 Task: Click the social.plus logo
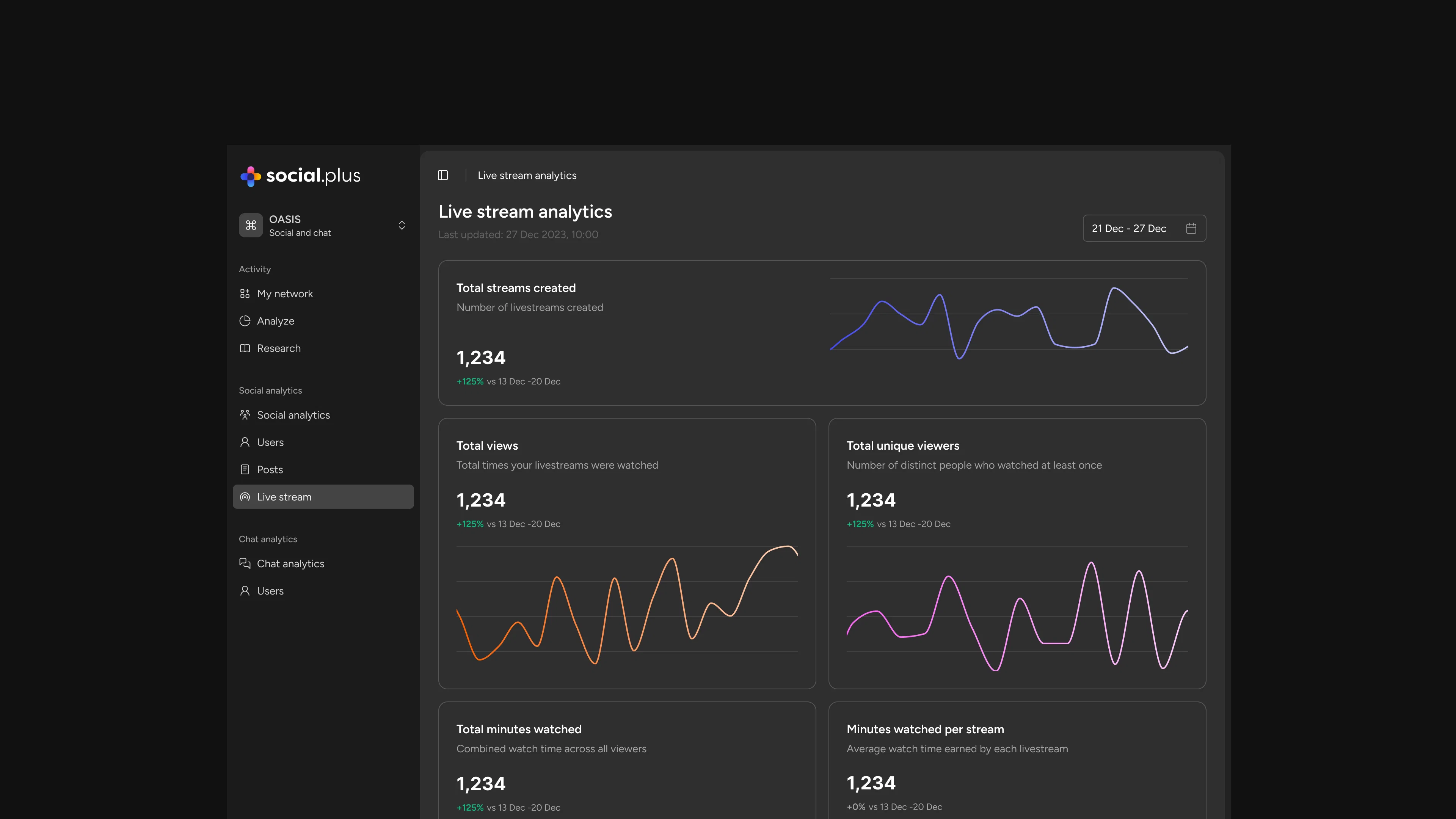(x=300, y=176)
